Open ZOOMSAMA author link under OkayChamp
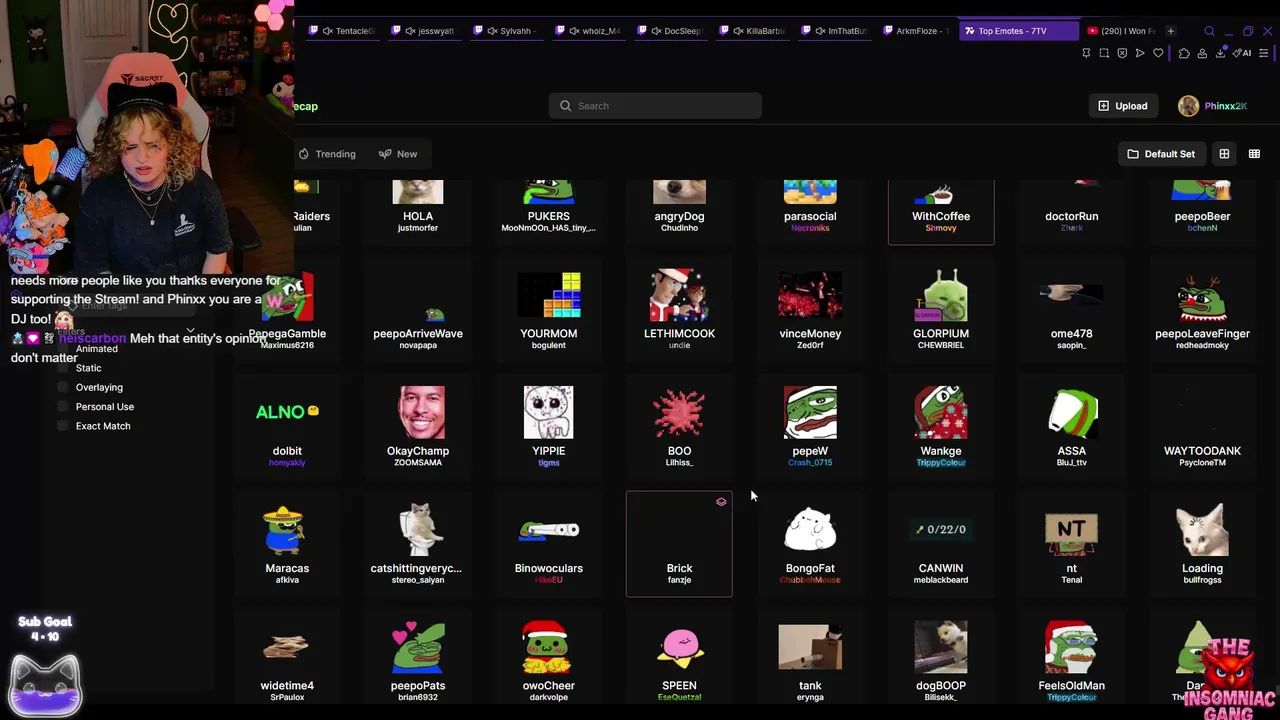1280x720 pixels. coord(418,463)
